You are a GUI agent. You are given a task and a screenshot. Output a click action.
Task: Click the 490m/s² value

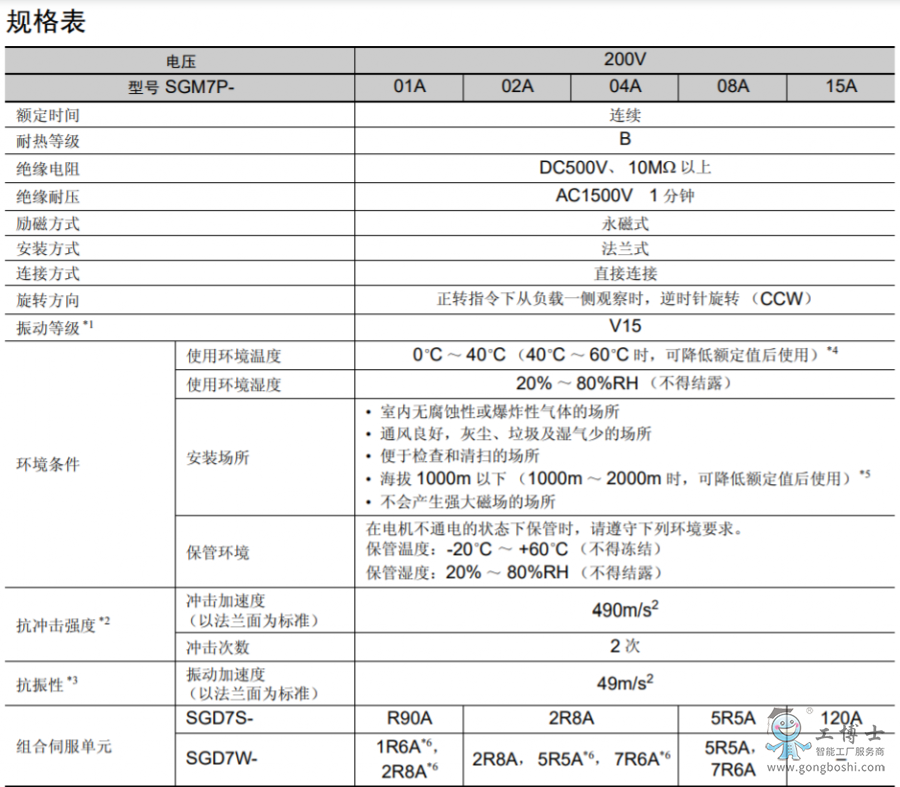coord(625,610)
